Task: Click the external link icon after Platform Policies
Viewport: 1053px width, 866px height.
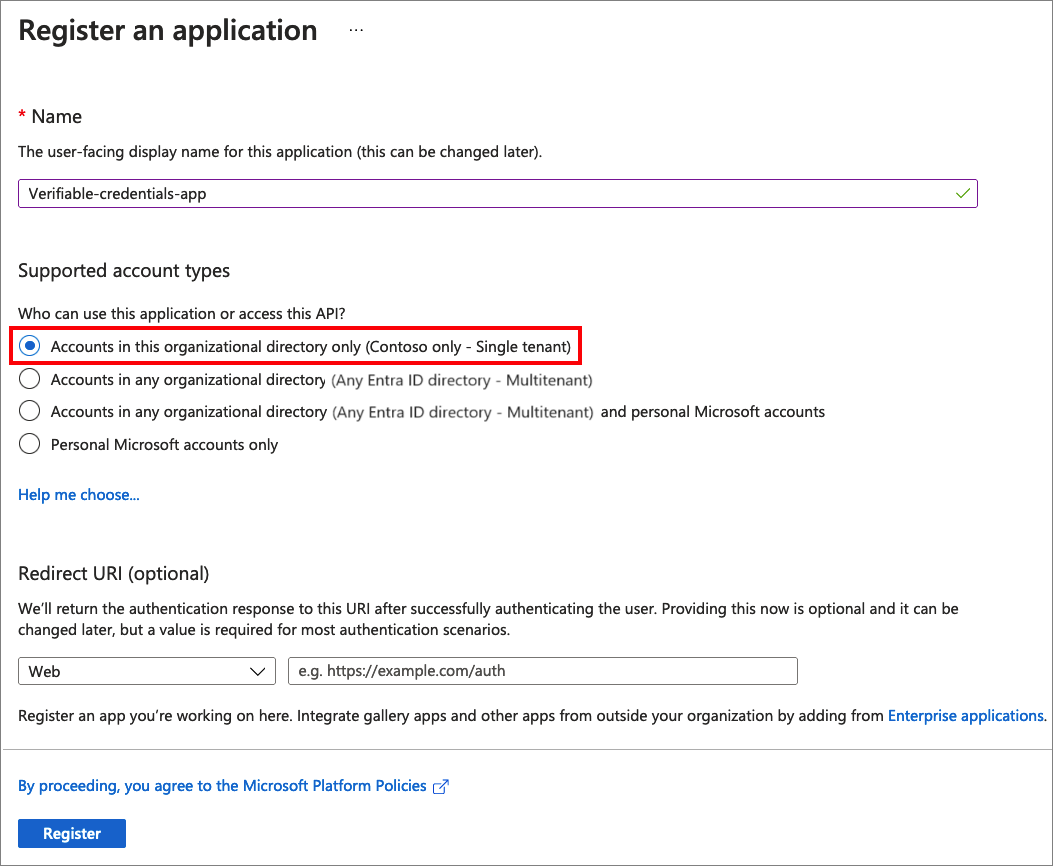Action: (x=441, y=787)
